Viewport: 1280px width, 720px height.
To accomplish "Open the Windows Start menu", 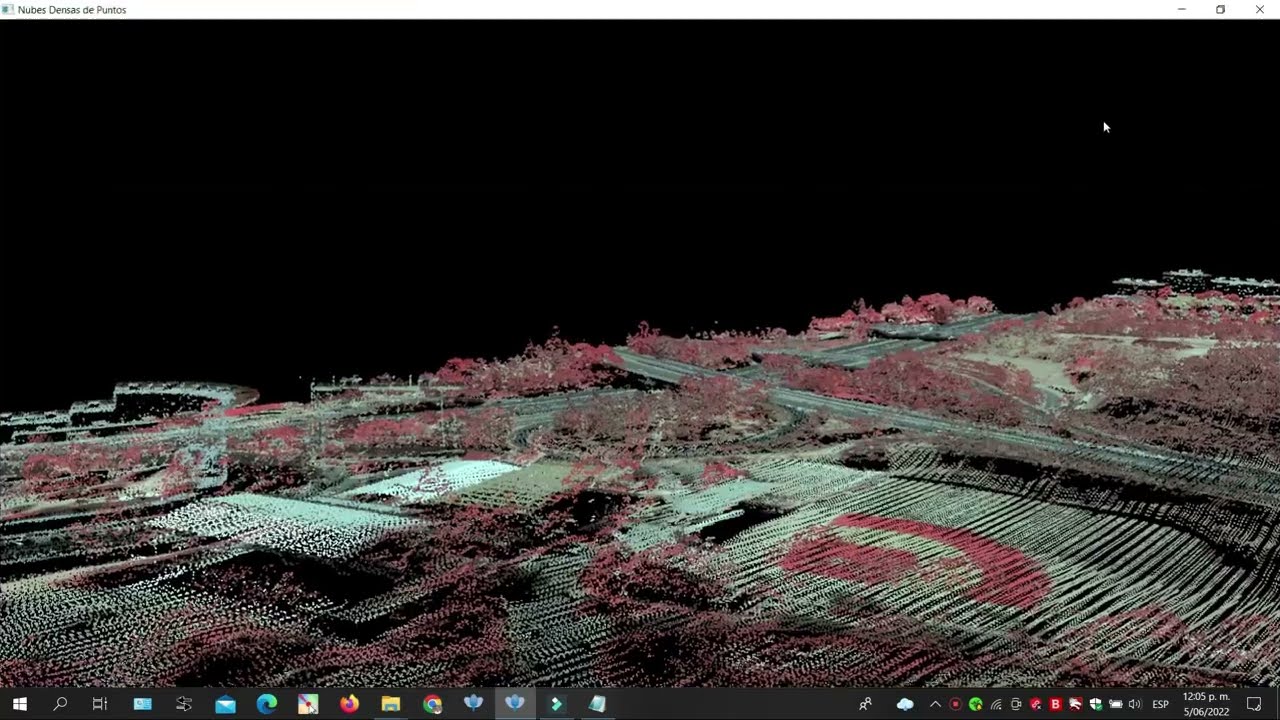I will tap(19, 704).
